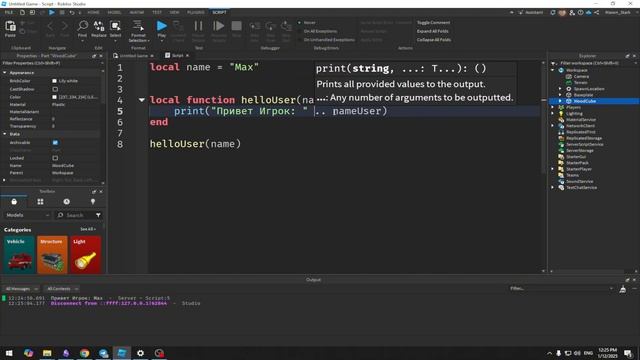Expand the TextChatService node in Explorer
Screen dimensions: 640x360
tap(553, 187)
